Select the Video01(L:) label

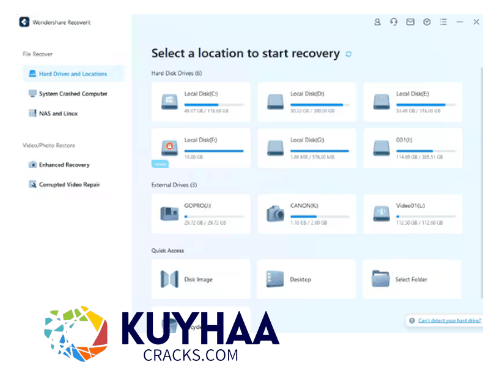coord(410,206)
